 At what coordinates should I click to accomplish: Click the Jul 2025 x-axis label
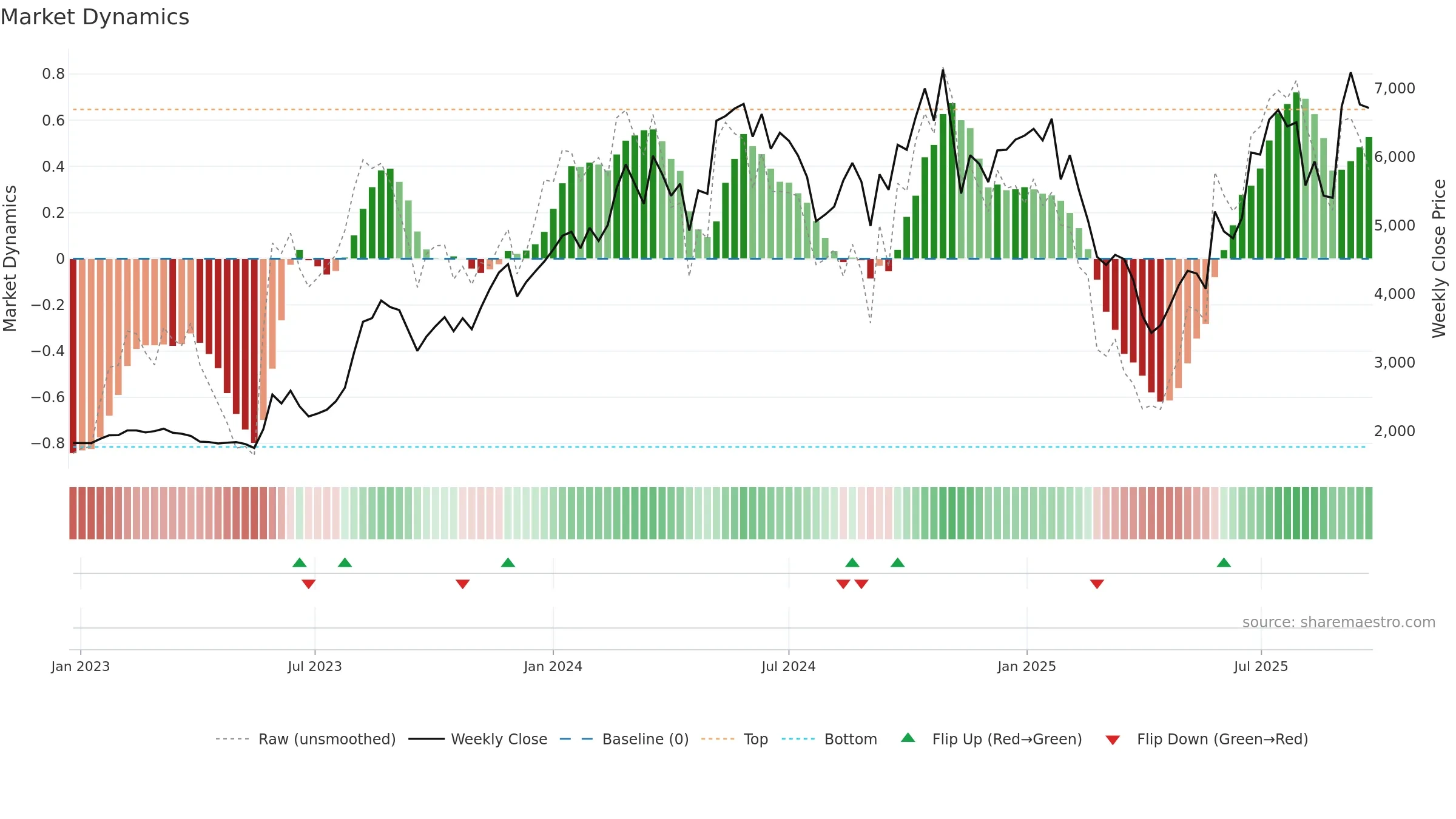coord(1261,666)
